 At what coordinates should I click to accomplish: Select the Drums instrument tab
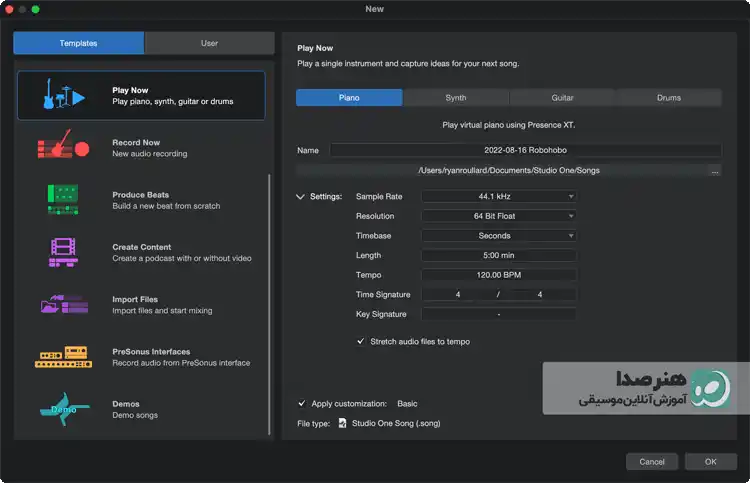click(669, 98)
